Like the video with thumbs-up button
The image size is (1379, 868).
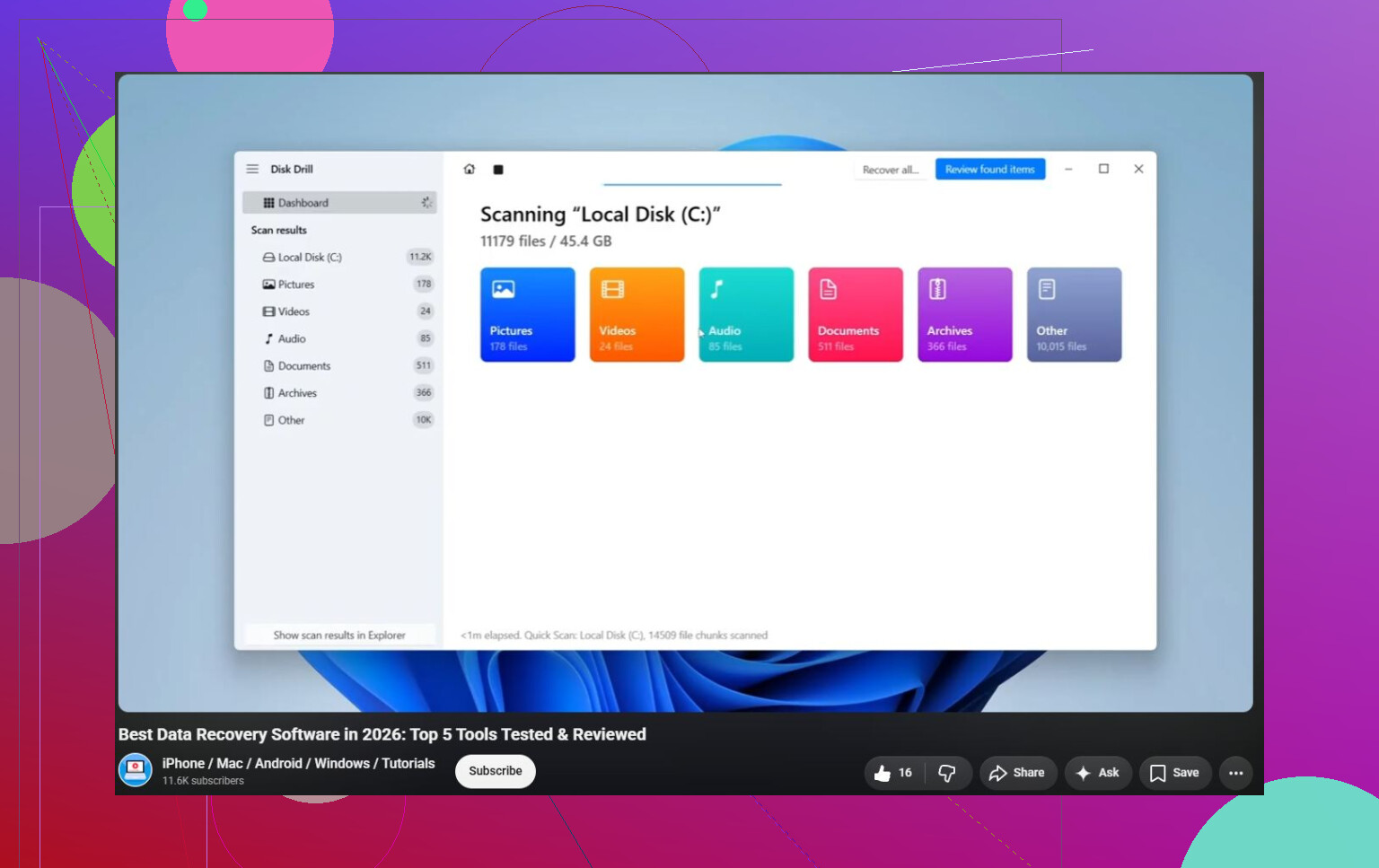pyautogui.click(x=894, y=773)
